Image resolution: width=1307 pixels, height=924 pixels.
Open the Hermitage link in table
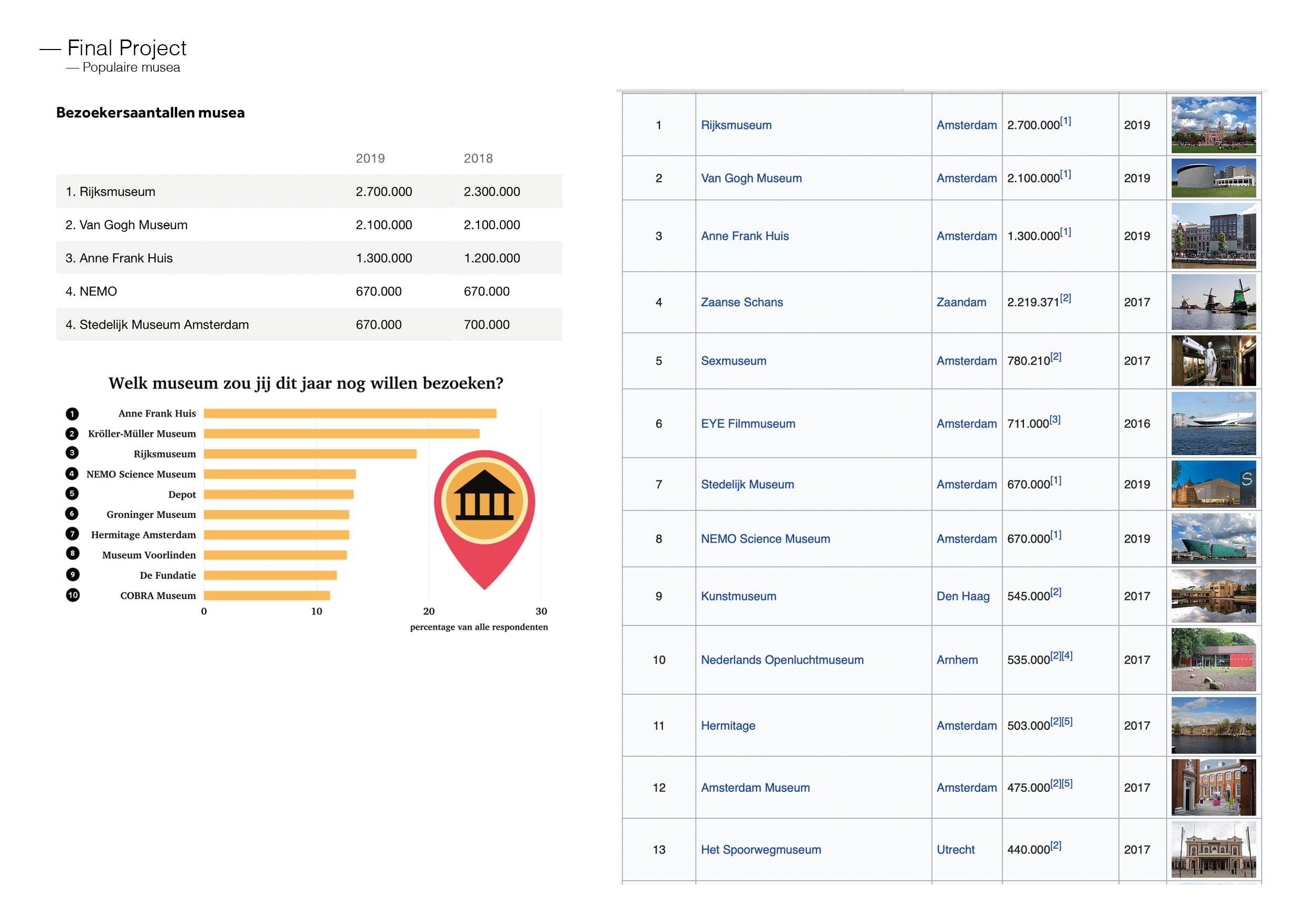point(728,726)
